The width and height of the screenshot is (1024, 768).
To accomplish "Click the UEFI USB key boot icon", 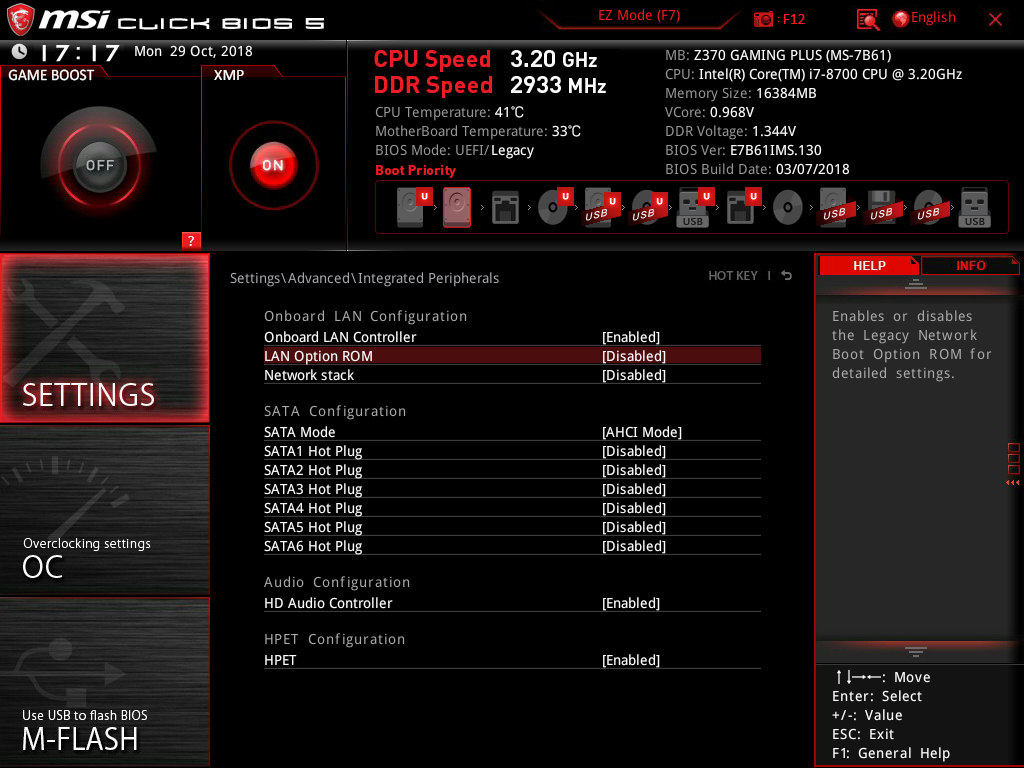I will [695, 208].
